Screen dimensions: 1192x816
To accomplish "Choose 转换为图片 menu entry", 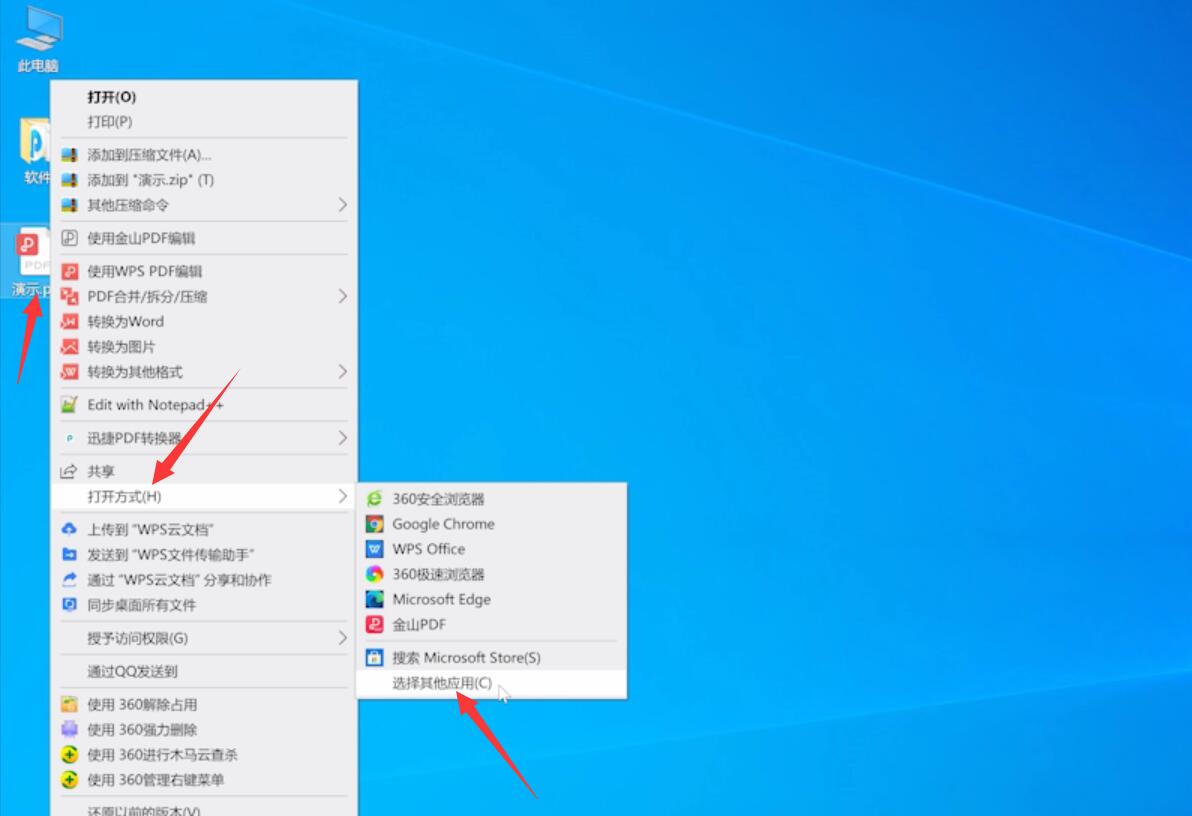I will pyautogui.click(x=204, y=347).
